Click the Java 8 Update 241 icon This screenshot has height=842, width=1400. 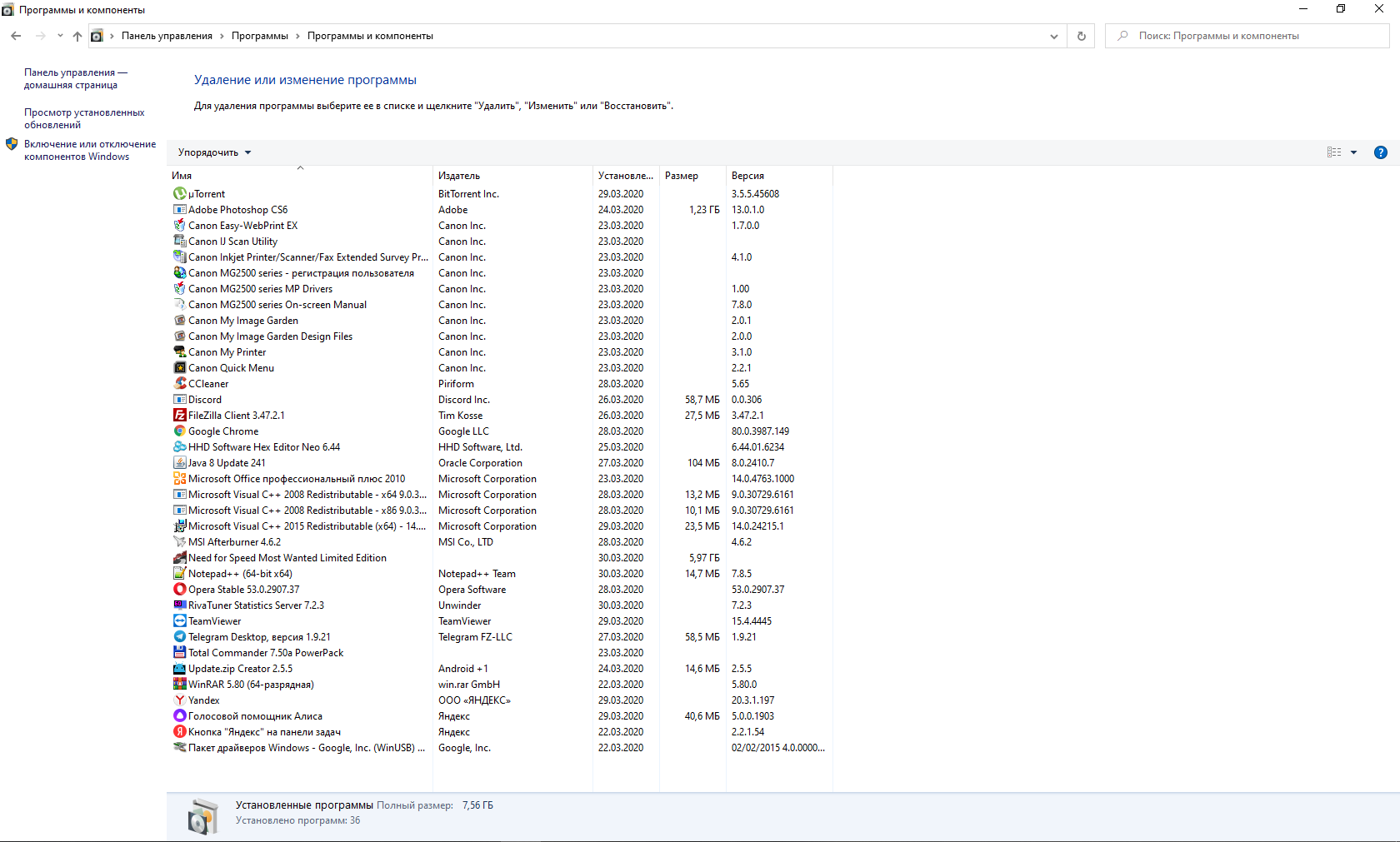point(179,463)
